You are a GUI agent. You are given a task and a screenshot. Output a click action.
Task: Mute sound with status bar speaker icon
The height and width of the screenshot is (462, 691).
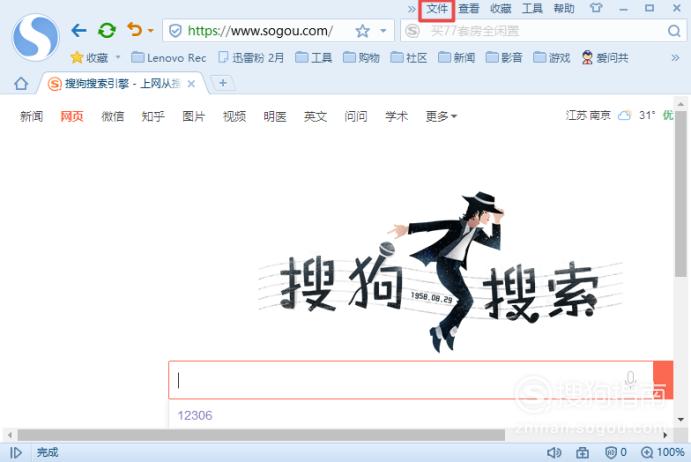(x=554, y=453)
